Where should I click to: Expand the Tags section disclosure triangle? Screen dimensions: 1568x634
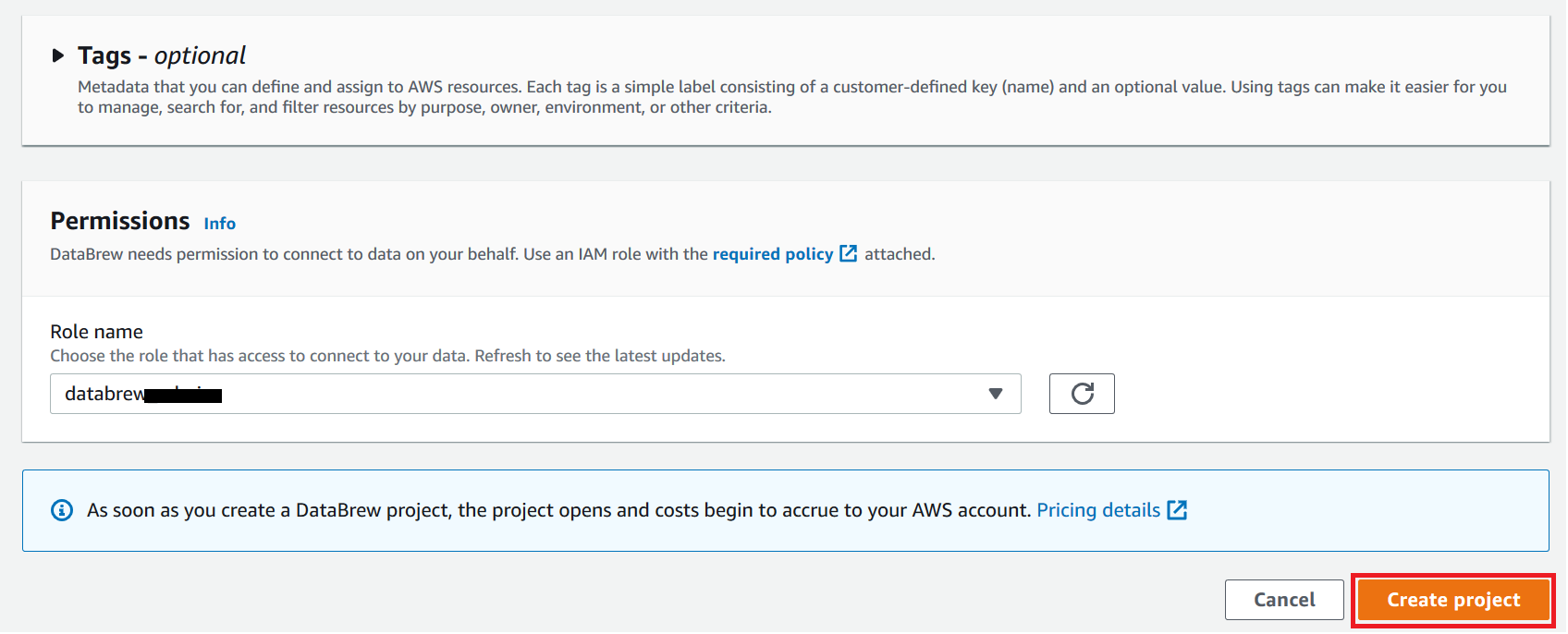pyautogui.click(x=58, y=55)
